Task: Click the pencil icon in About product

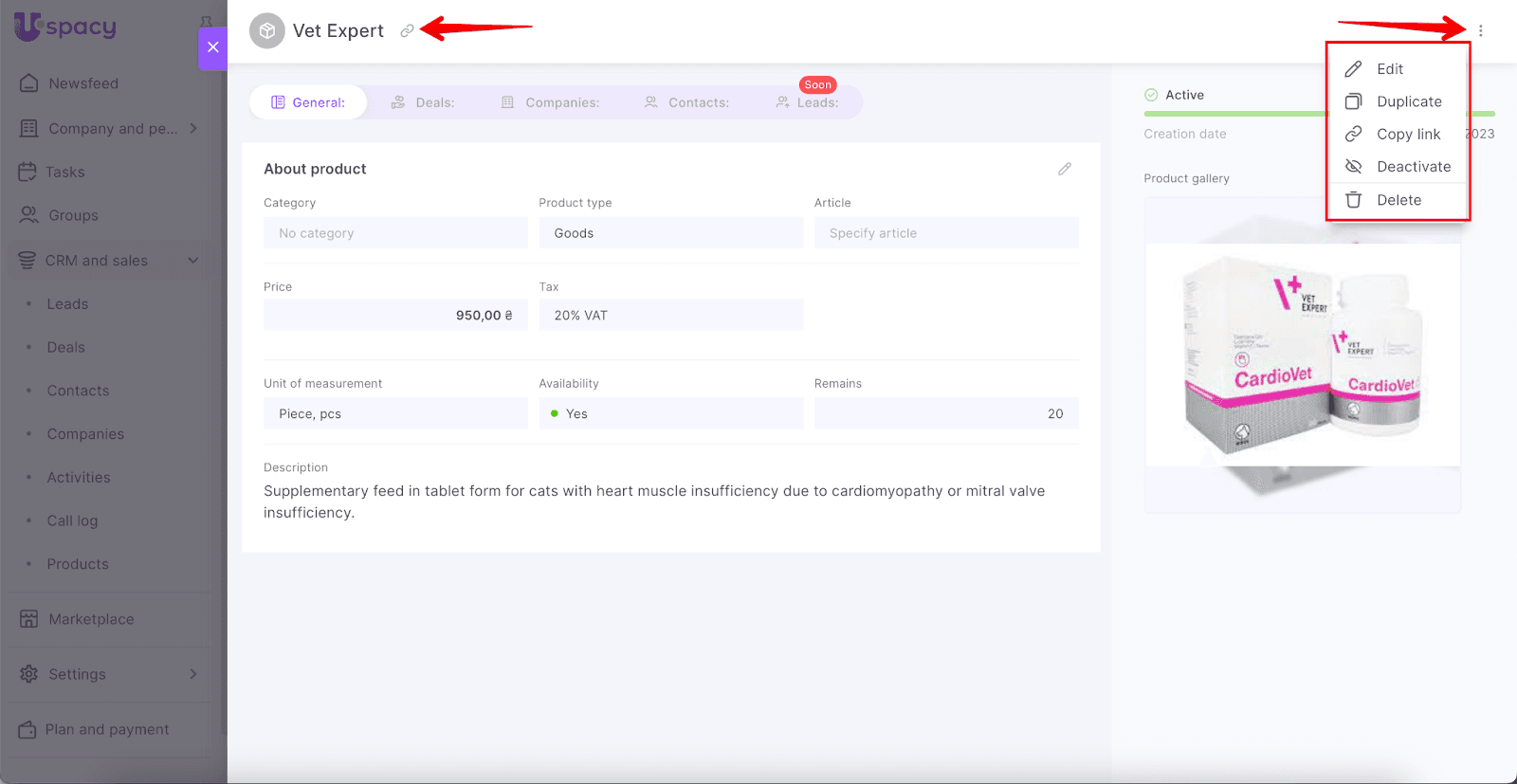Action: click(1065, 169)
